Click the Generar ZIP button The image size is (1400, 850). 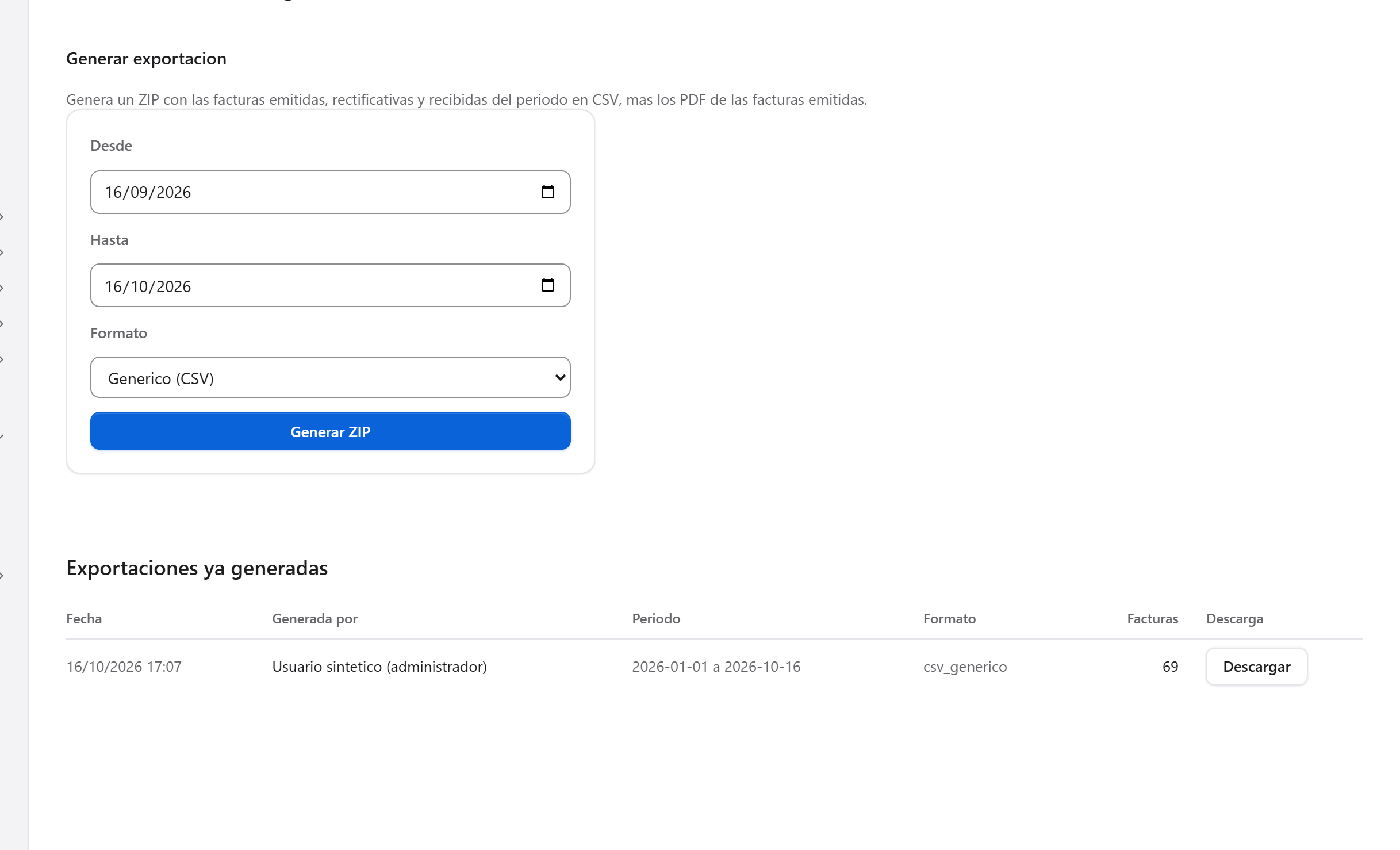click(330, 431)
